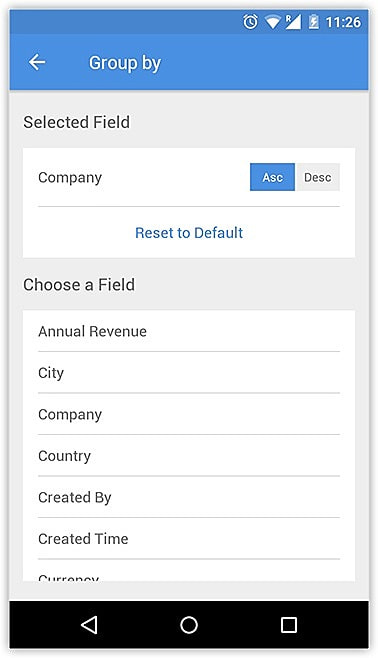
Task: Tap Android recent apps square
Action: [x=289, y=625]
